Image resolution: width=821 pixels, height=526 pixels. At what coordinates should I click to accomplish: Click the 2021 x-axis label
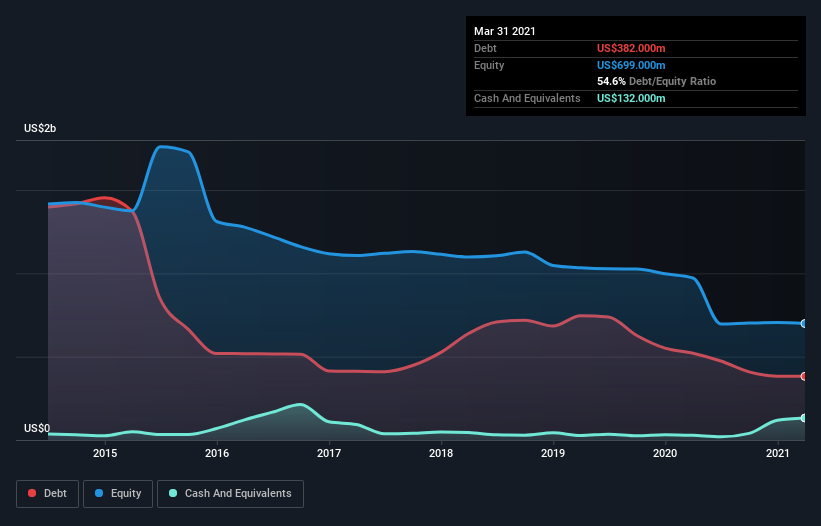pyautogui.click(x=778, y=453)
